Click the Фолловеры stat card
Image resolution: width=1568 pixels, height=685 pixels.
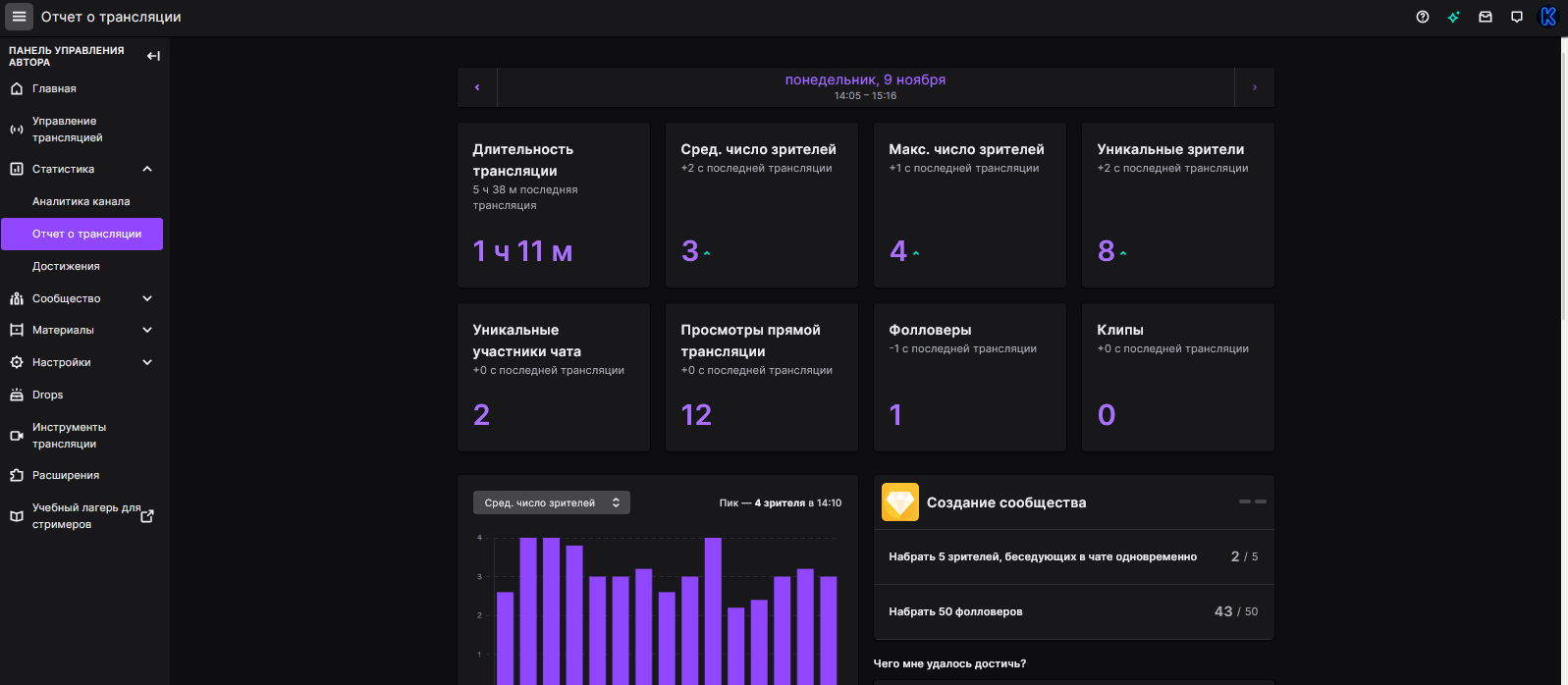[x=970, y=378]
